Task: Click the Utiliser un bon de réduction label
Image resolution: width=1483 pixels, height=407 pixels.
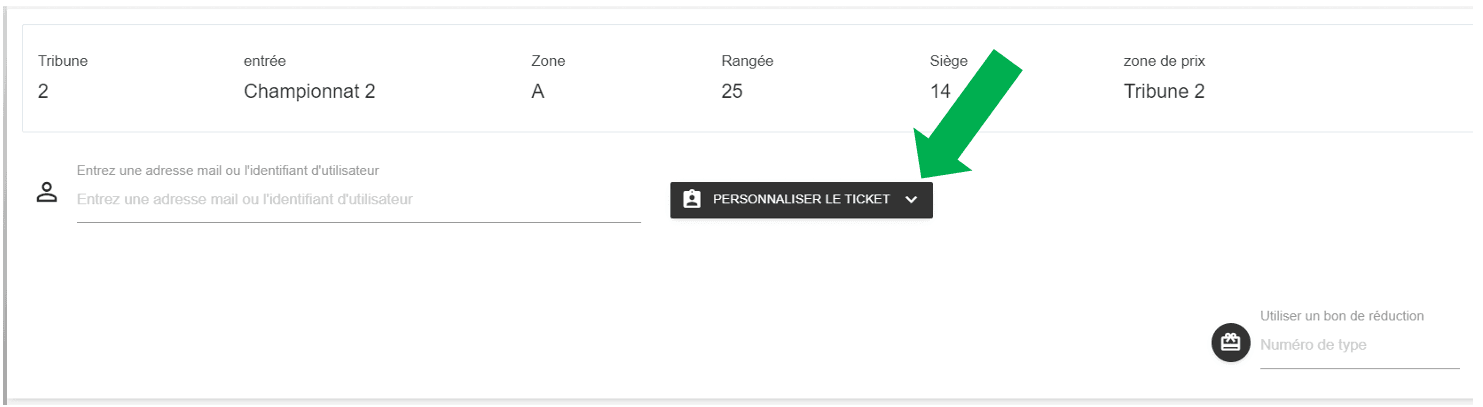Action: [x=1341, y=316]
